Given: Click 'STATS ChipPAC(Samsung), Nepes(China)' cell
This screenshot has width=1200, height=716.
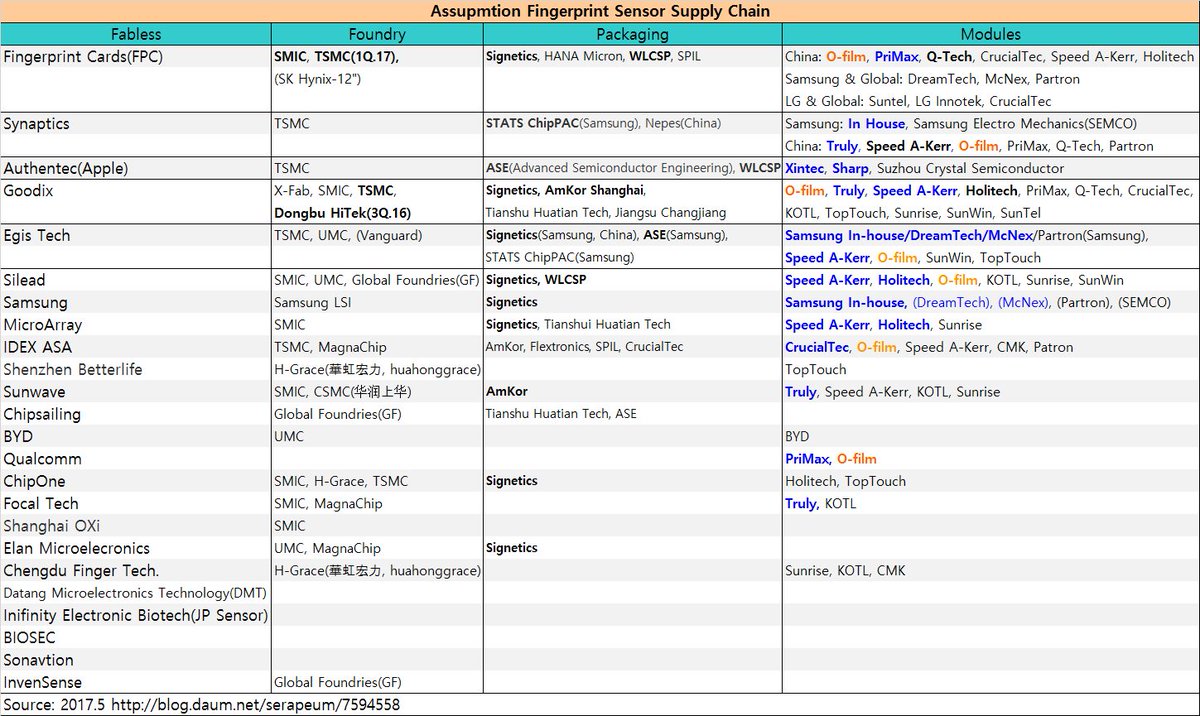Looking at the screenshot, I should (x=603, y=124).
